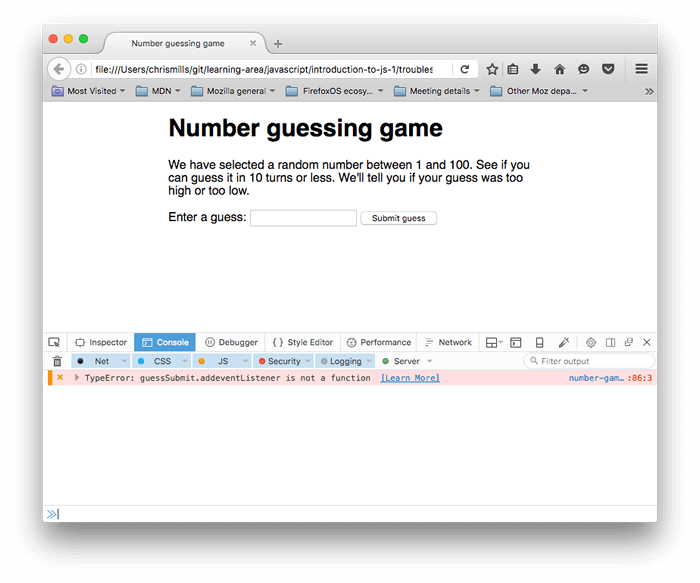This screenshot has width=700, height=583.
Task: Open the Security filter dropdown arrow
Action: tap(309, 361)
